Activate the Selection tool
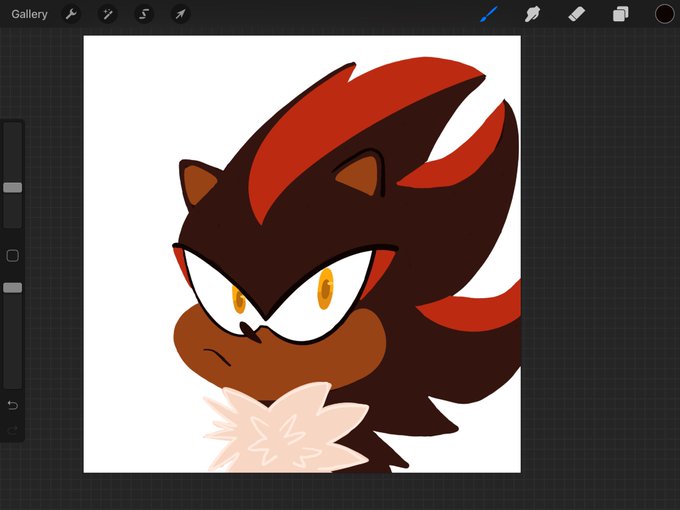This screenshot has height=510, width=680. point(144,14)
